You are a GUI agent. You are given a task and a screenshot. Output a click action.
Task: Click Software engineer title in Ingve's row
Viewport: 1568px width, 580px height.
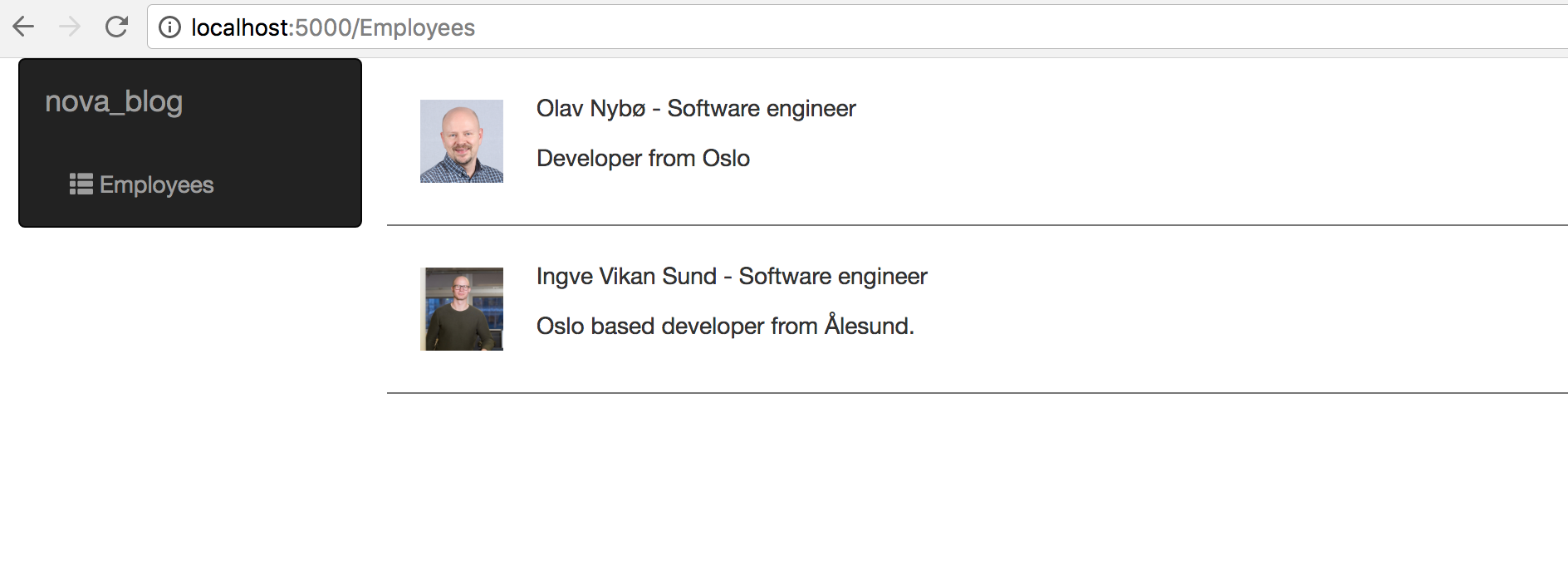pos(833,277)
